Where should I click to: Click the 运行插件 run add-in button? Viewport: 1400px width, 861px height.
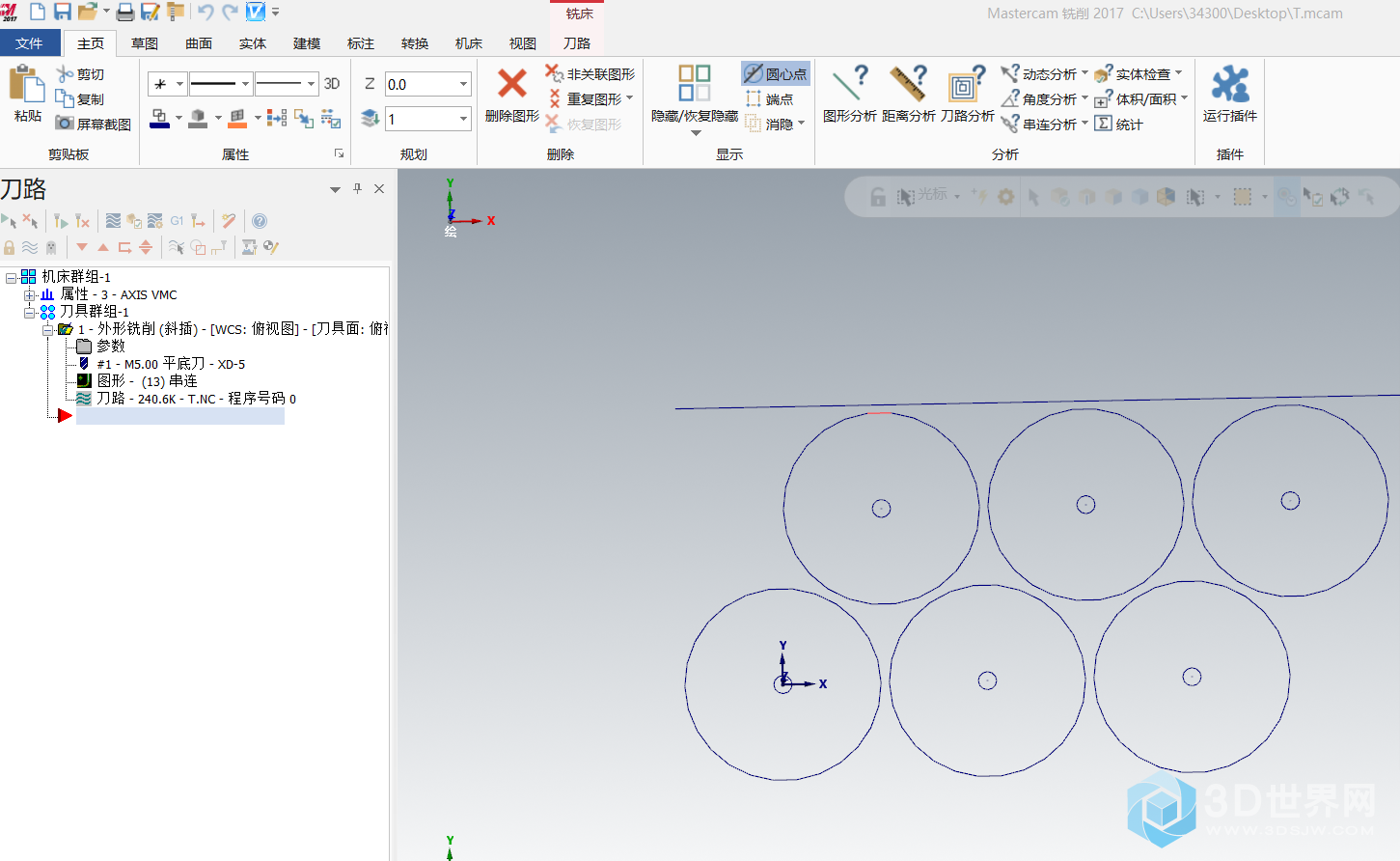pyautogui.click(x=1230, y=95)
